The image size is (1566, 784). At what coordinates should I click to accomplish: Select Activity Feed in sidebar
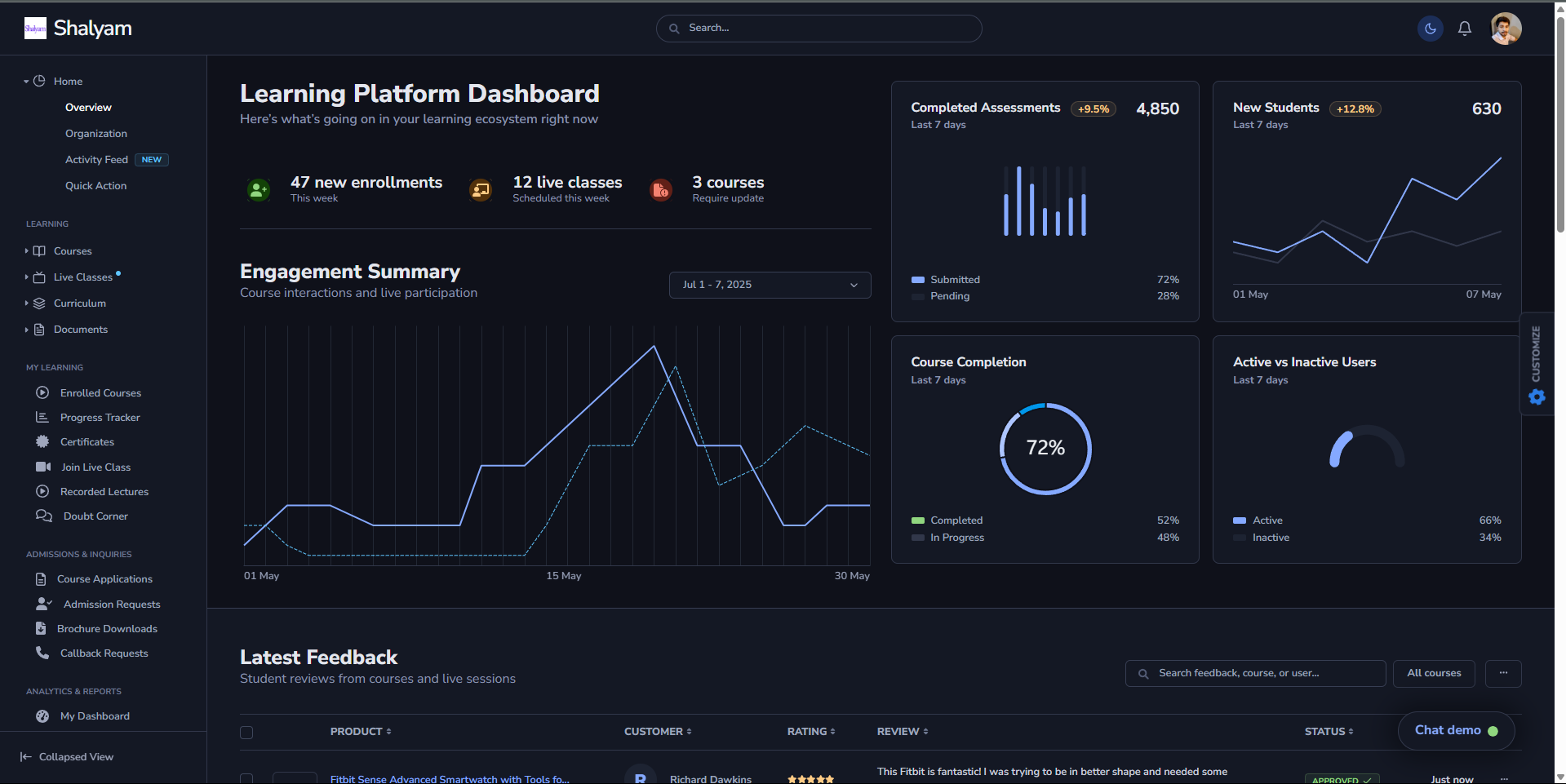96,160
